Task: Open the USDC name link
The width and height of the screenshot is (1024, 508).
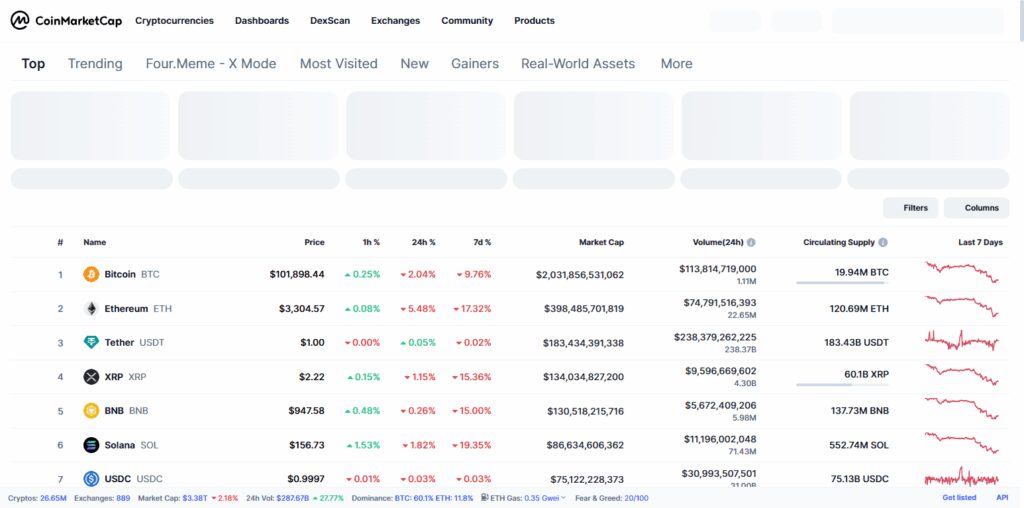Action: [134, 479]
